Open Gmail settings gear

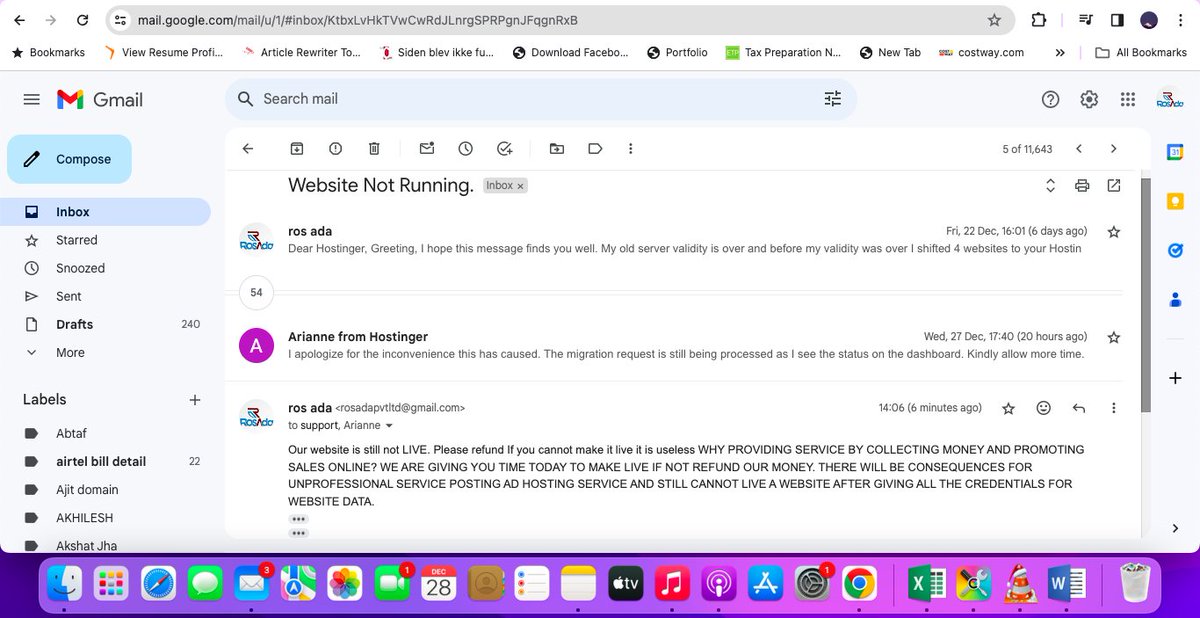click(x=1089, y=99)
